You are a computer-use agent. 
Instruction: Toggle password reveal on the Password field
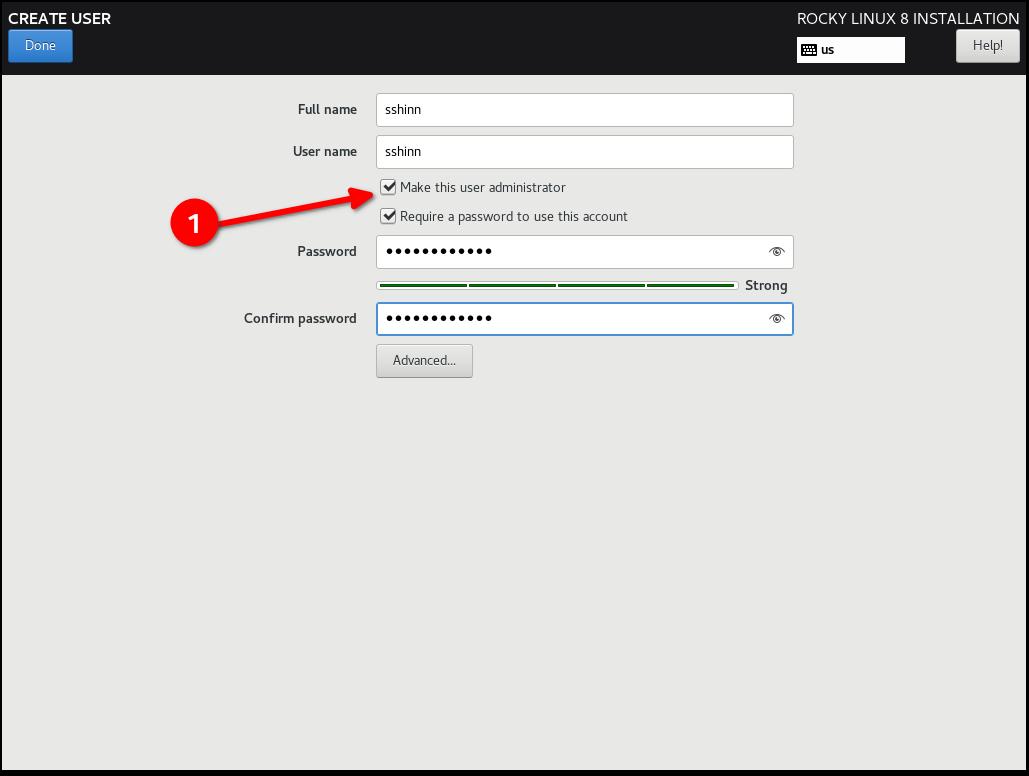click(777, 251)
